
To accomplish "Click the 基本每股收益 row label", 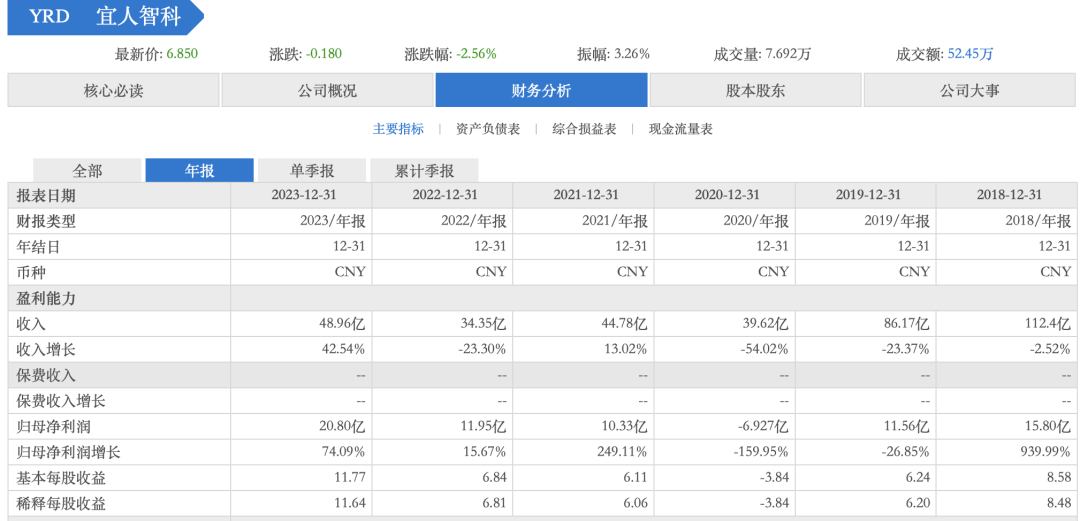I will tap(61, 478).
